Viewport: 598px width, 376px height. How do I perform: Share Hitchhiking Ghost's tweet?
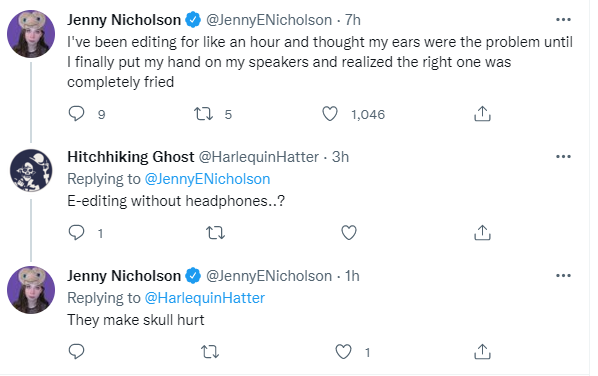pos(482,233)
